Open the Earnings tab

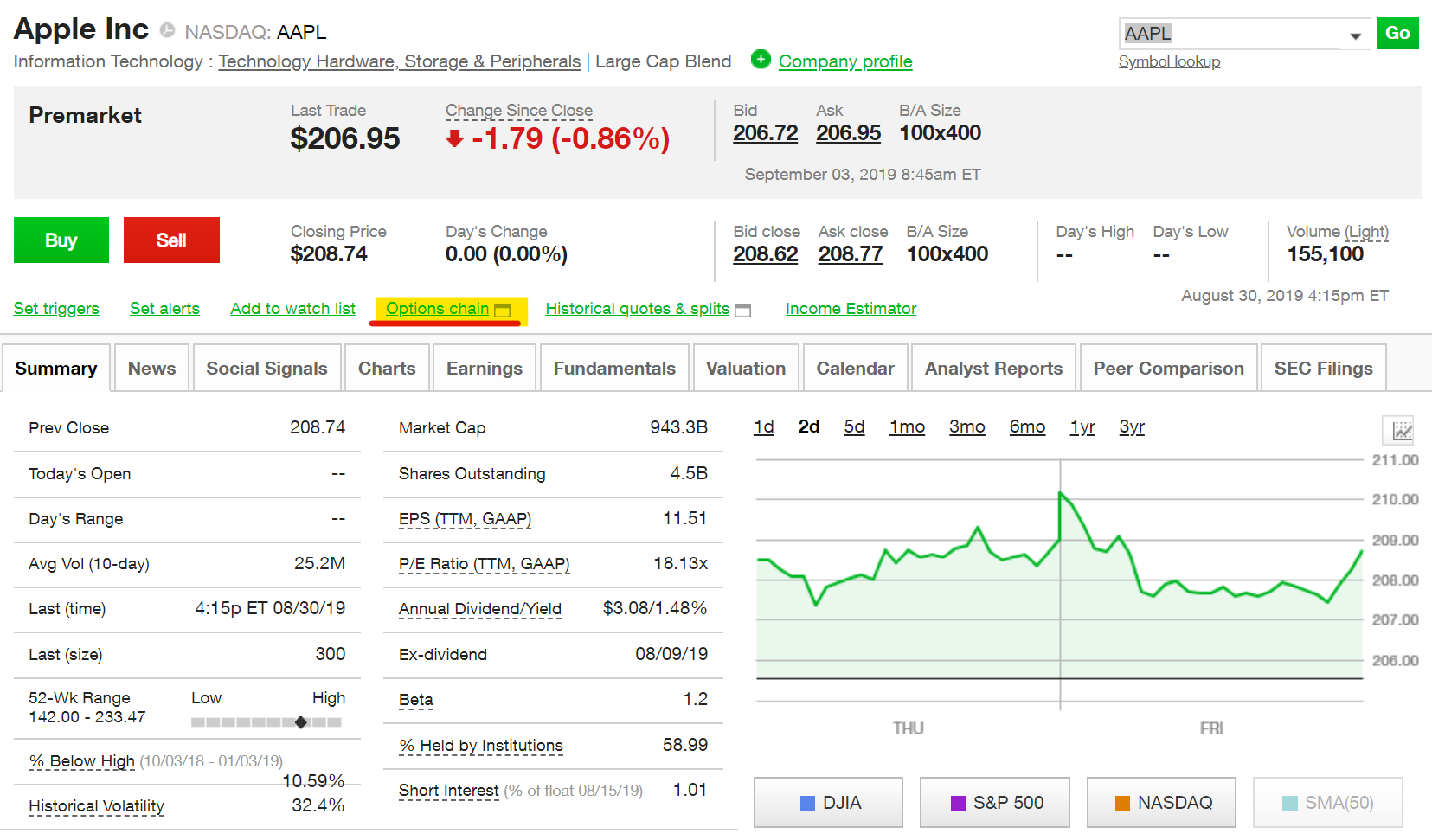click(x=485, y=369)
